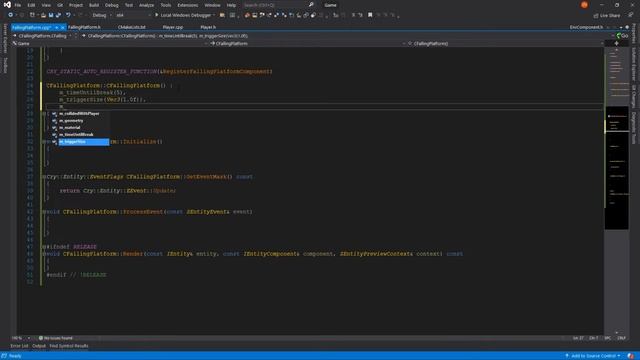Collapse the ProcessEvent function block
Screen dimensions: 640x360
pos(44,212)
